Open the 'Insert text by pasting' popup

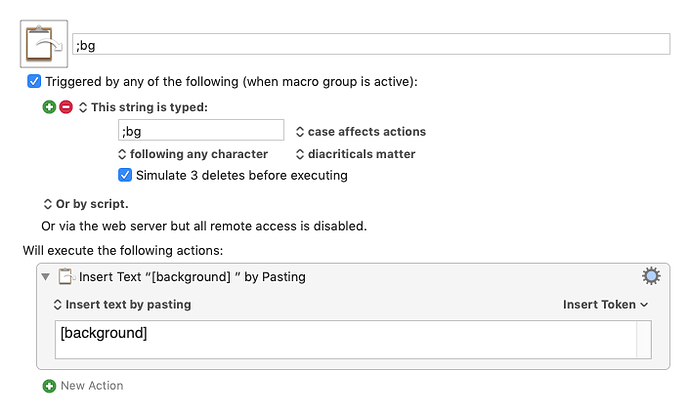click(x=122, y=304)
